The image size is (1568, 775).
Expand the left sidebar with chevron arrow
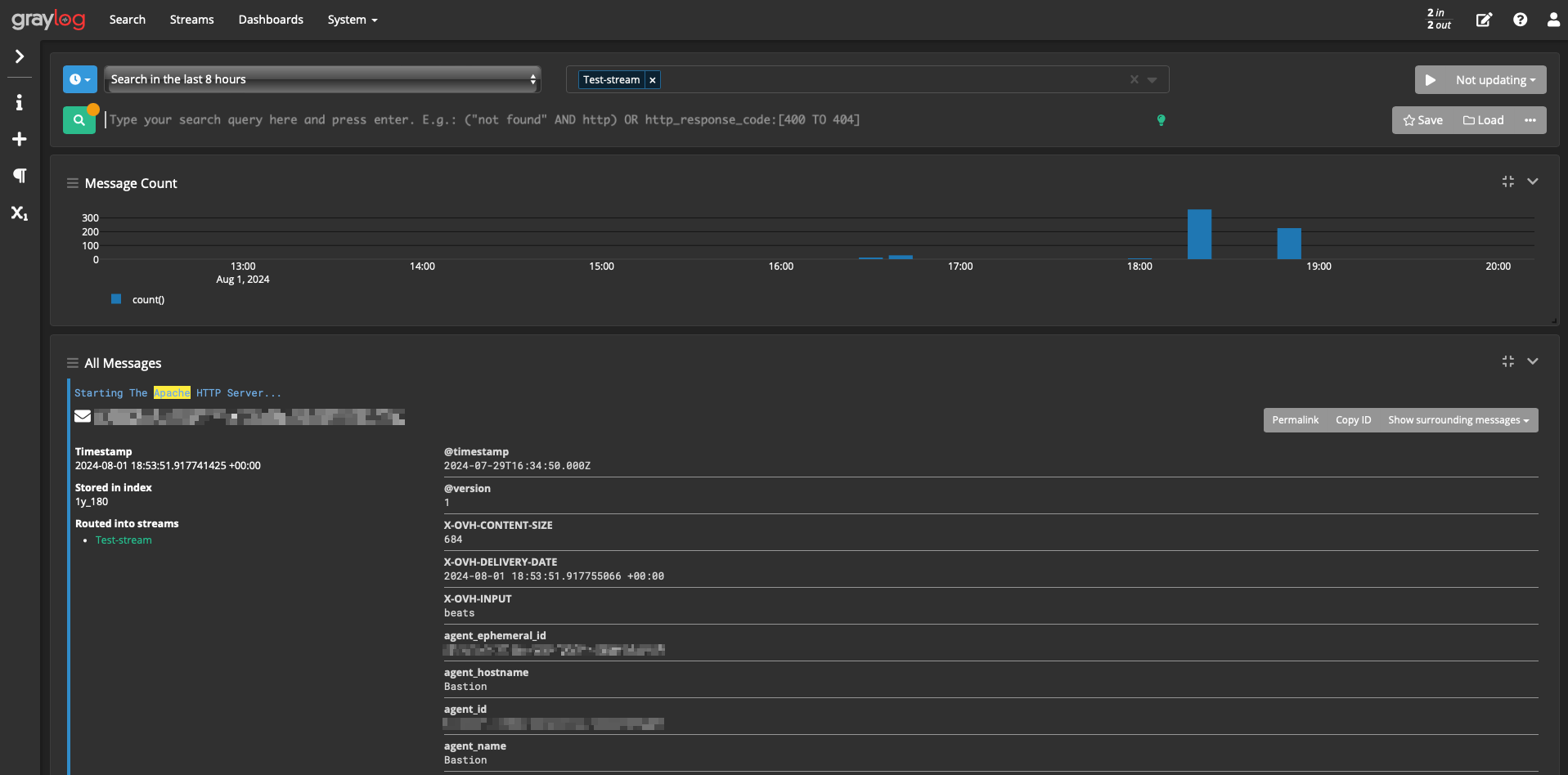[20, 56]
